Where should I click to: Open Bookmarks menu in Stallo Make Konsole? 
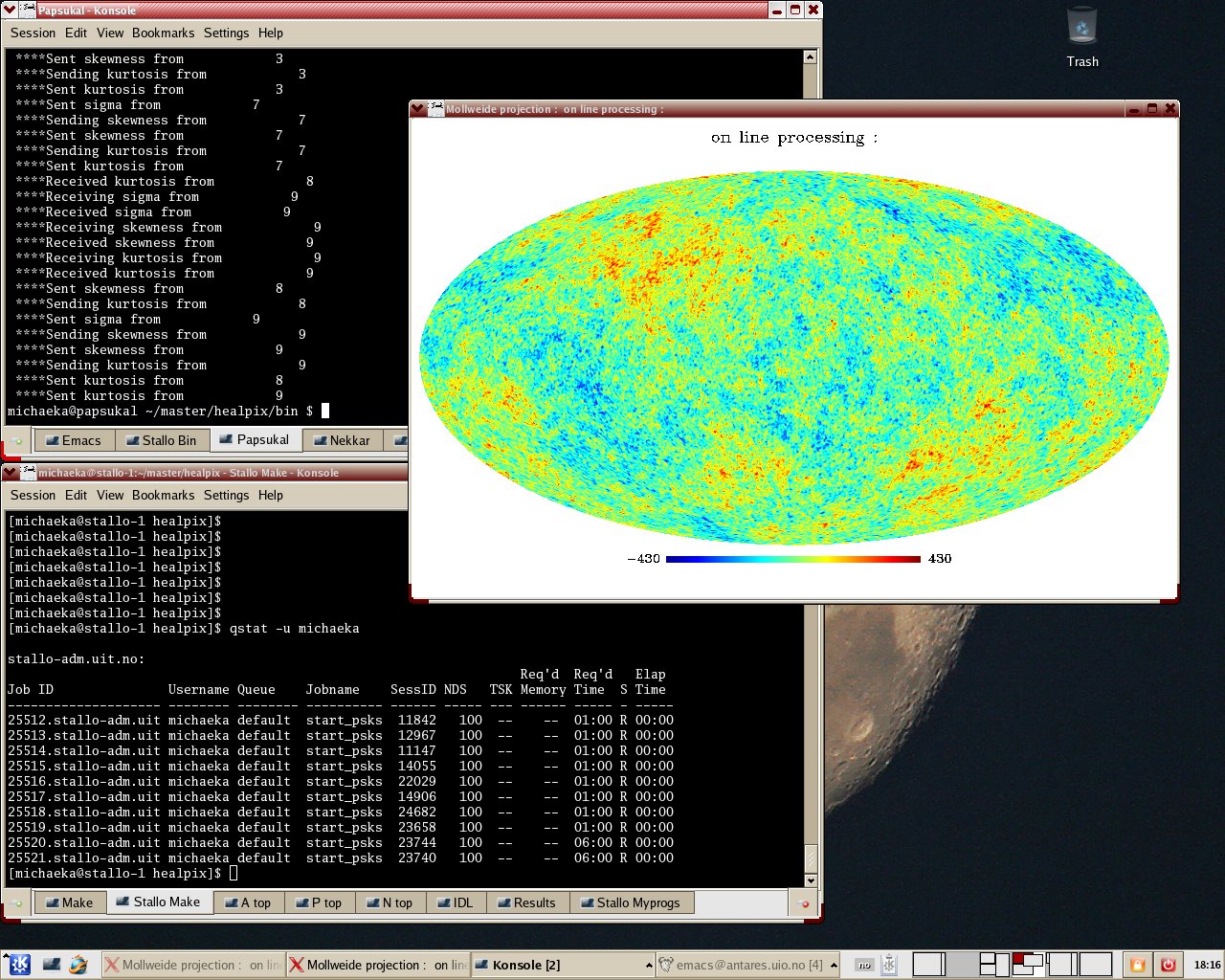[x=164, y=495]
